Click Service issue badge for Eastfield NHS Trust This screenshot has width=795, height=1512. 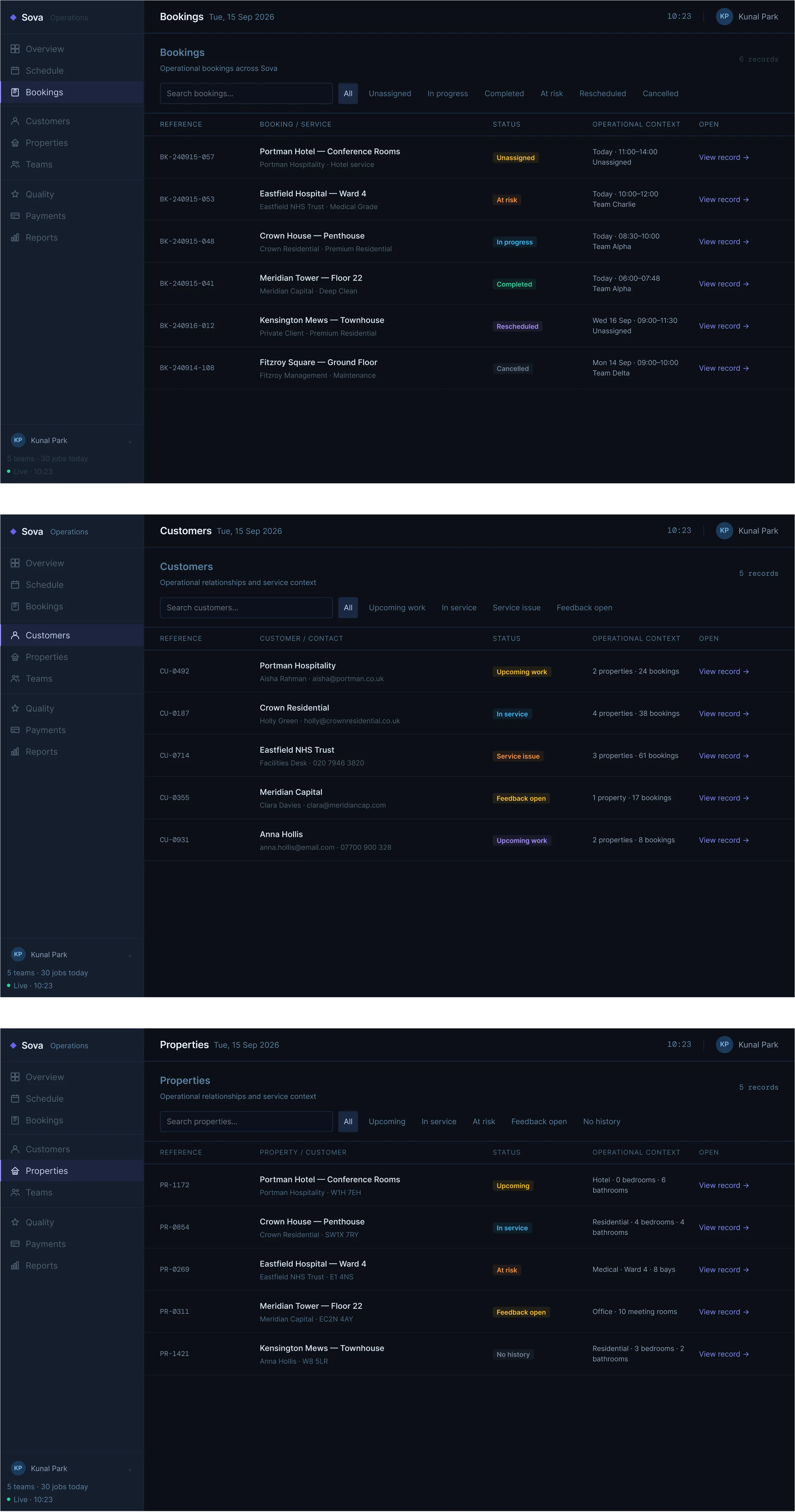point(518,757)
